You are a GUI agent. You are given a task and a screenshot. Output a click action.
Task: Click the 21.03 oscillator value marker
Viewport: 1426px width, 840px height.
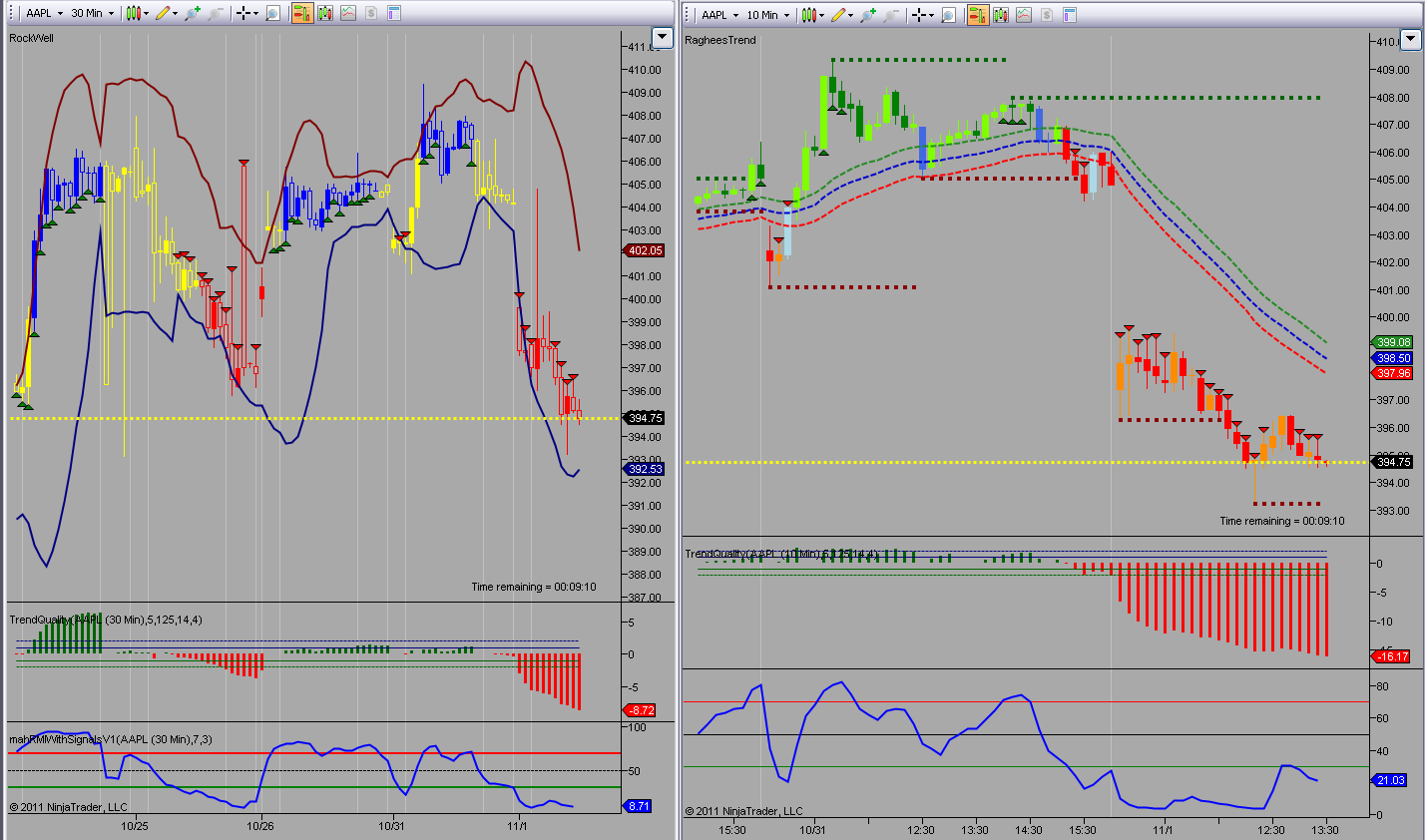[x=1391, y=780]
